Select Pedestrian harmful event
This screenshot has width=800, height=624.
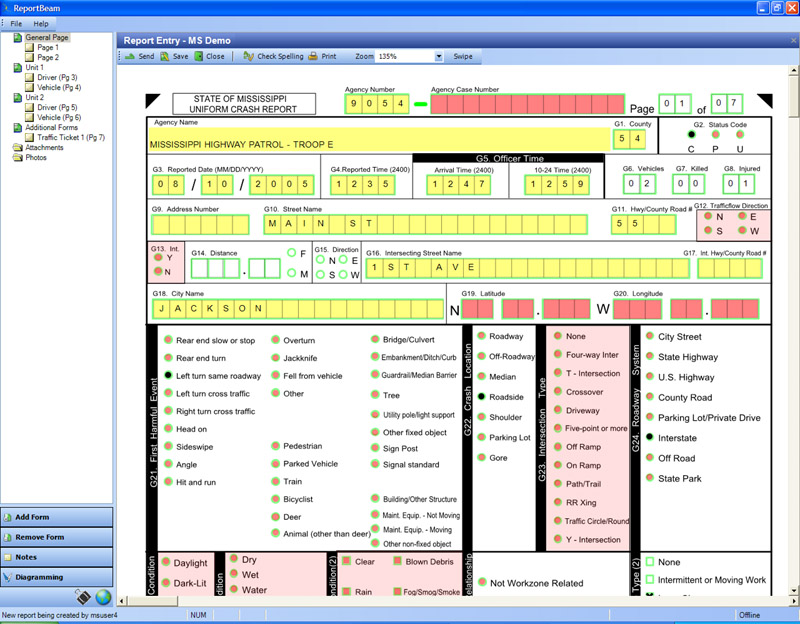click(x=275, y=445)
